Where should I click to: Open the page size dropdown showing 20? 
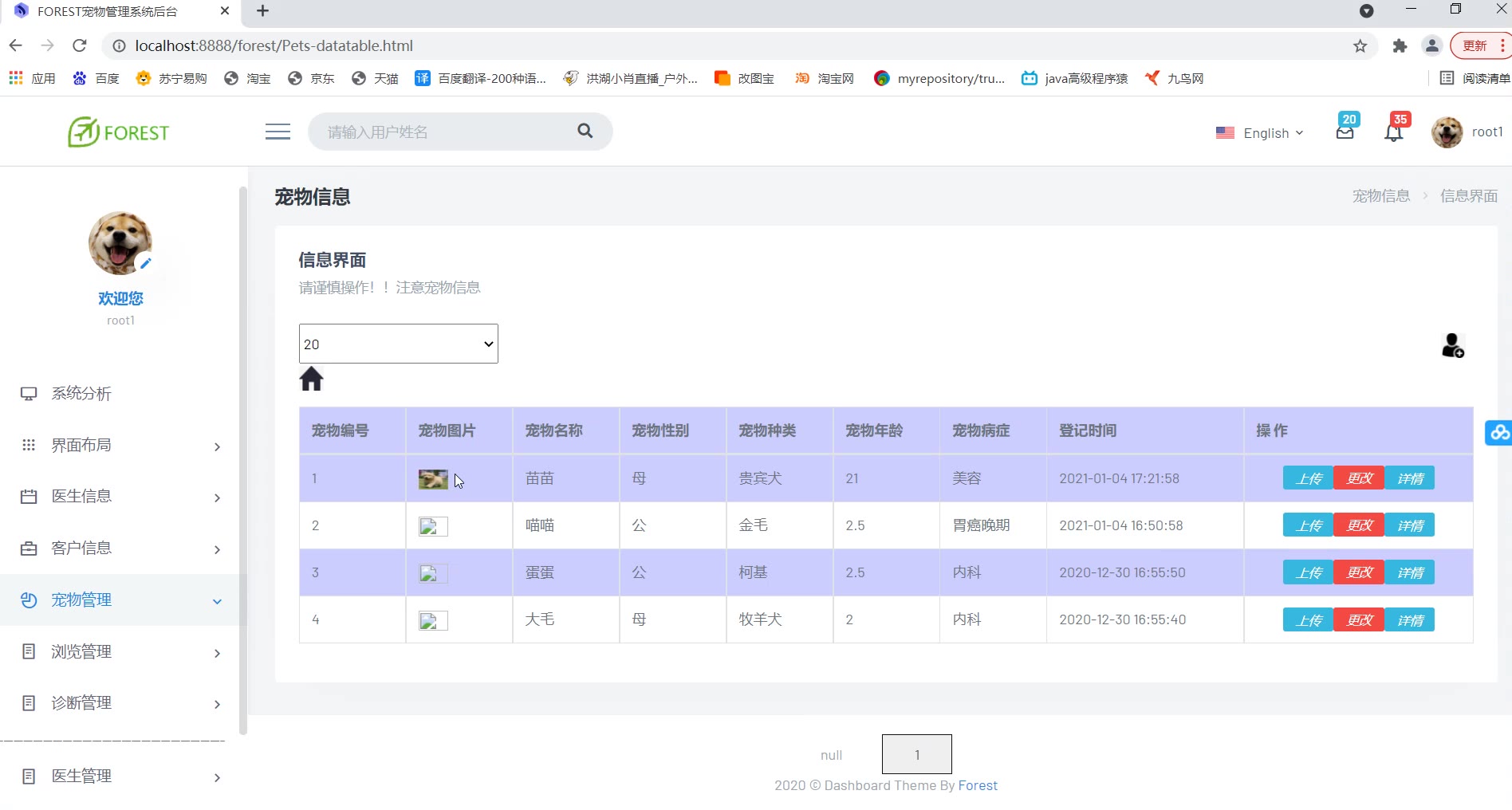(398, 344)
